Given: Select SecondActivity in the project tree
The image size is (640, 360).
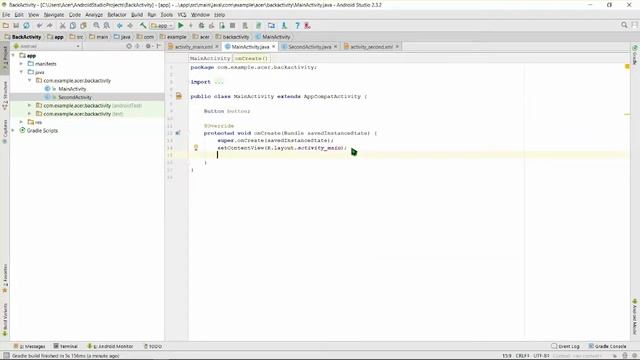Looking at the screenshot, I should click(x=75, y=97).
